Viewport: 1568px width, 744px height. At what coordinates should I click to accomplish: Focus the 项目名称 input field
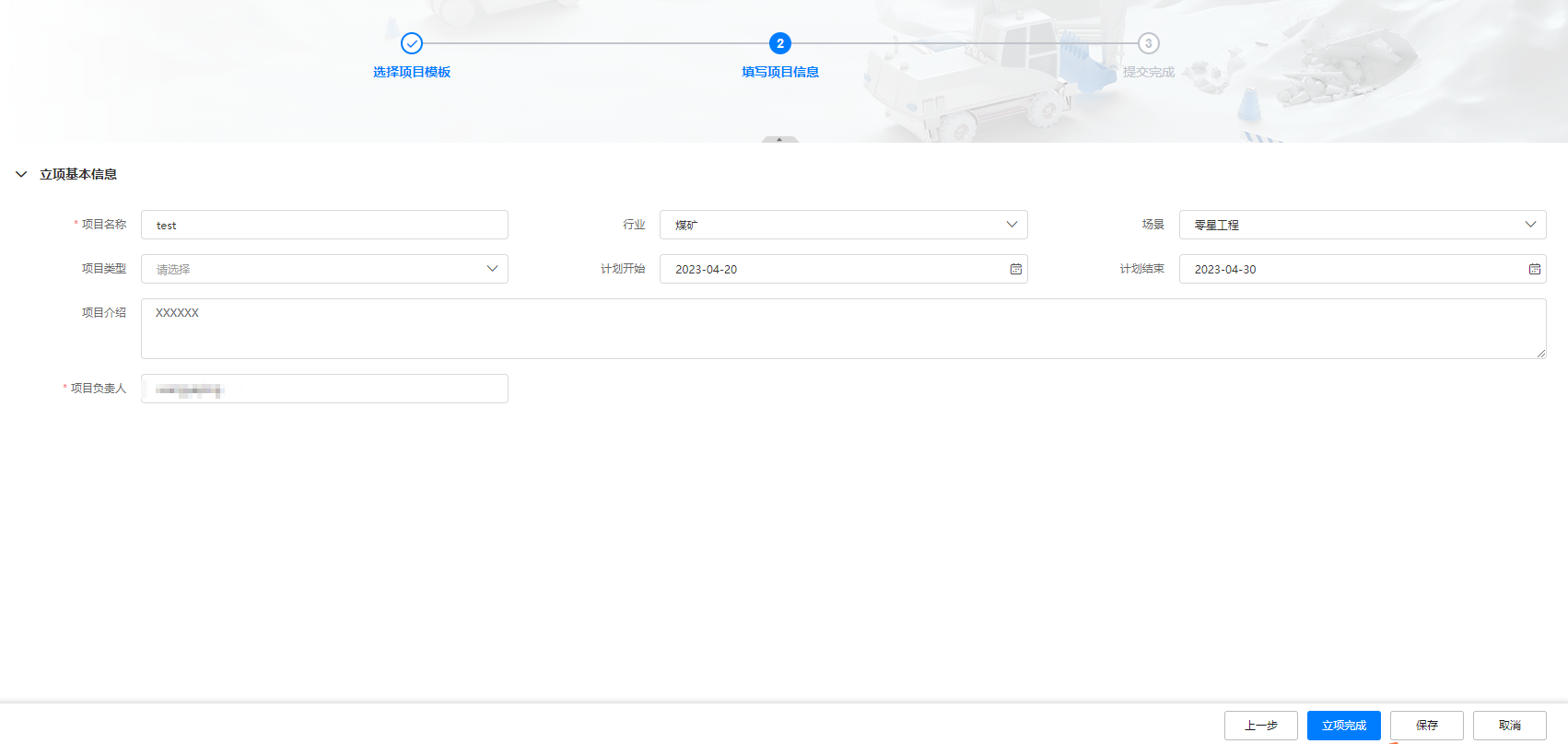pyautogui.click(x=324, y=225)
